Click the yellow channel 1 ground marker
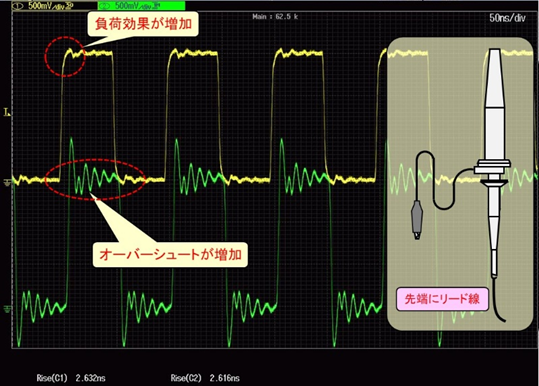539x386 pixels. pos(7,182)
